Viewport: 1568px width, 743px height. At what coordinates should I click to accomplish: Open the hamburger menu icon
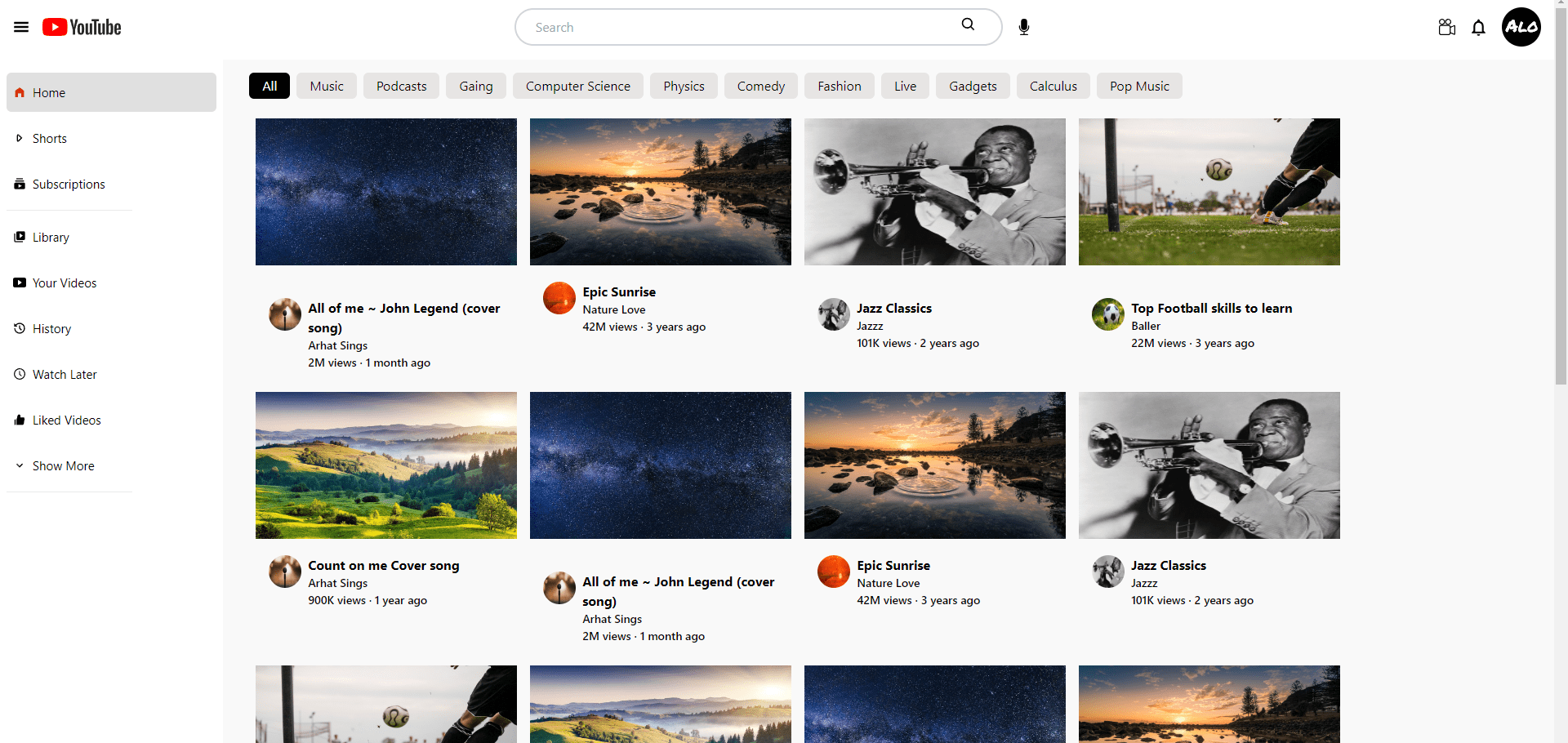click(x=21, y=27)
